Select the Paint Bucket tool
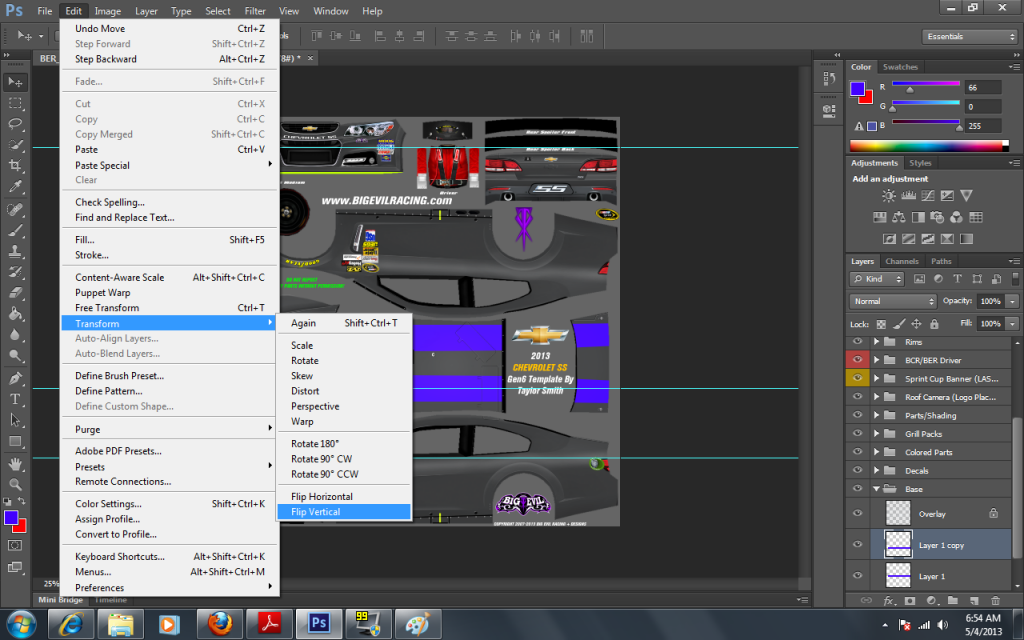The image size is (1024, 640). click(x=15, y=313)
